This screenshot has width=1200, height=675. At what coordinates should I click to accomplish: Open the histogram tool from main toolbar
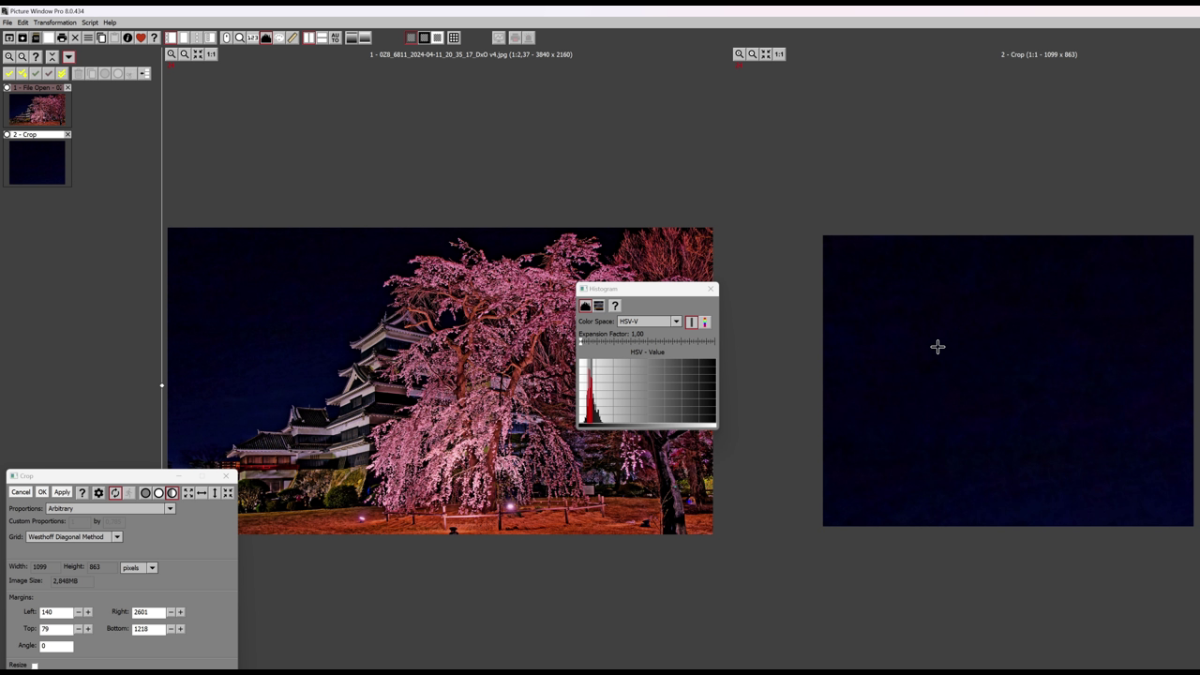(266, 38)
